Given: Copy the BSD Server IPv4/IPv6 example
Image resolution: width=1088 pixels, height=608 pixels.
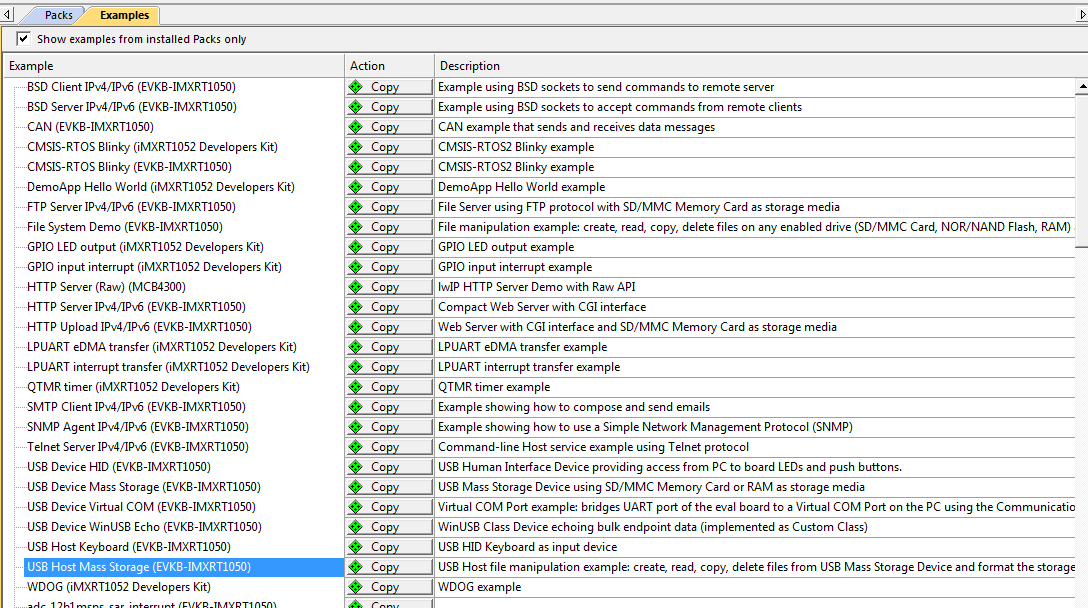Looking at the screenshot, I should click(389, 107).
